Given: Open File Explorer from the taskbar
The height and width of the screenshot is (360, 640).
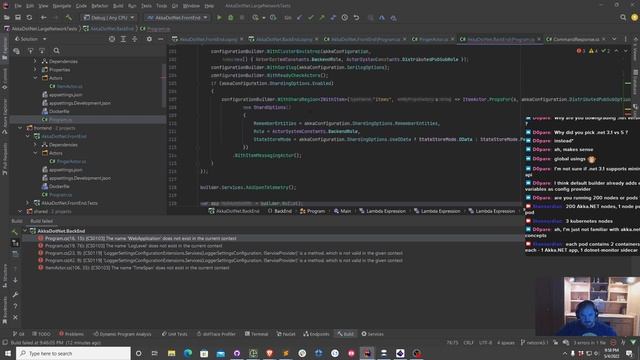Looking at the screenshot, I should (171, 353).
